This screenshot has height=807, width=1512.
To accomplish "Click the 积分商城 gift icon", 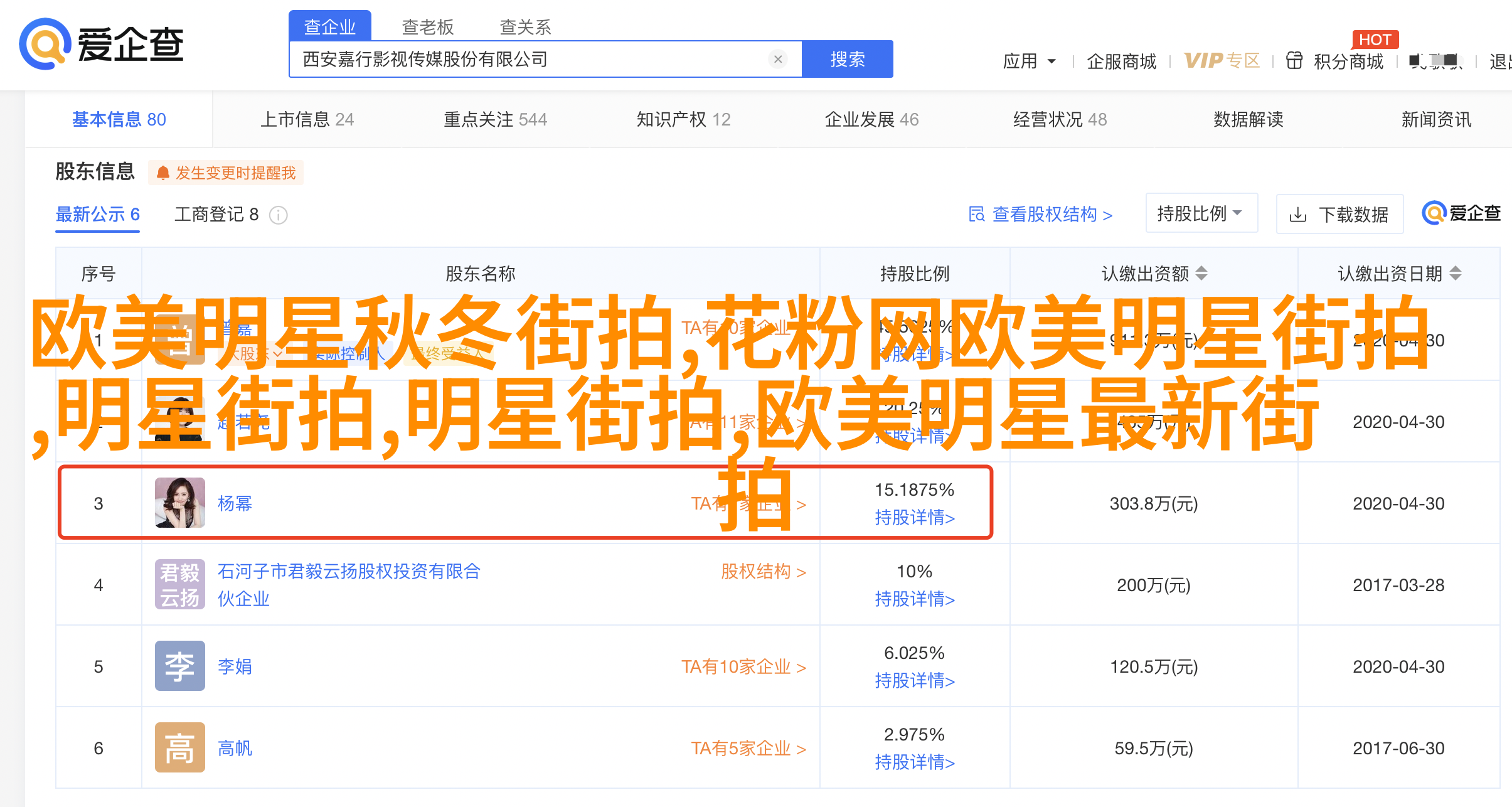I will coord(1294,61).
